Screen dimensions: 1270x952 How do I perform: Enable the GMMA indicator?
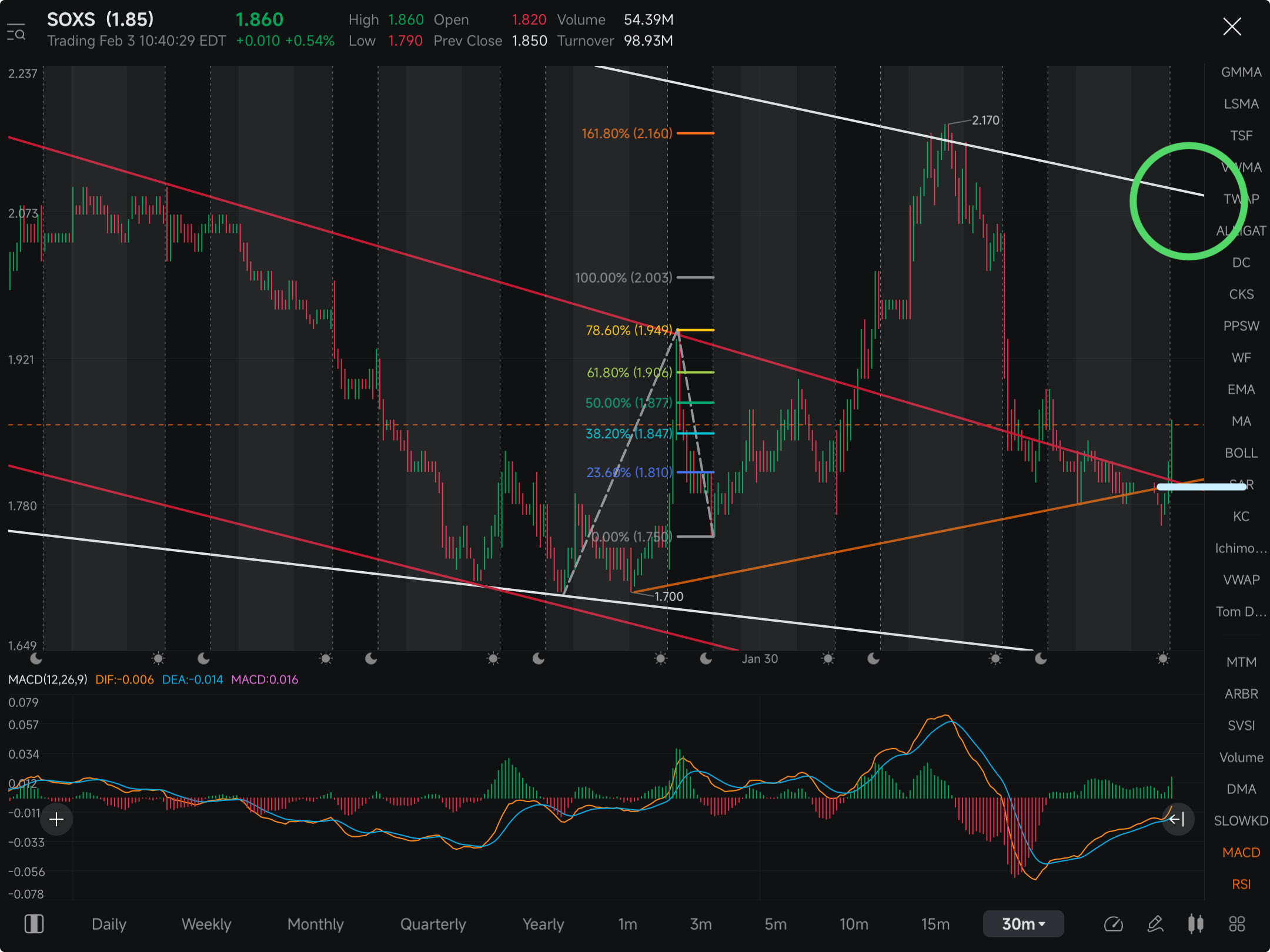tap(1241, 72)
